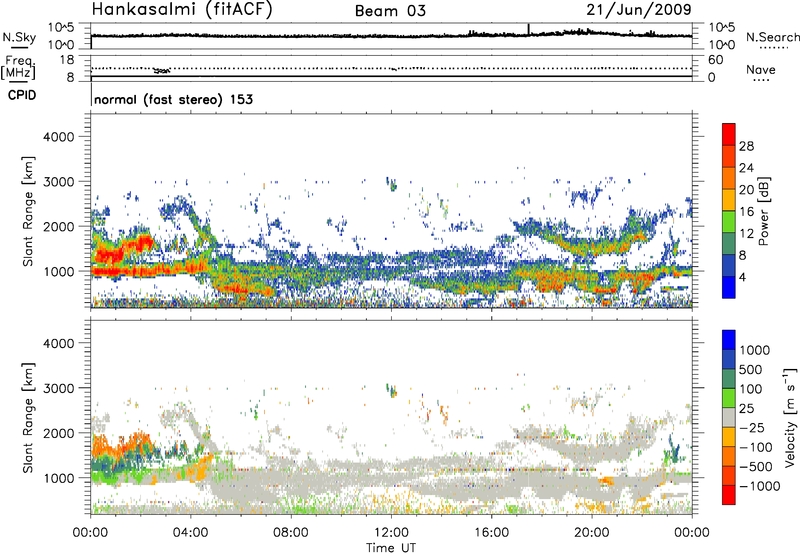Click the "20:00" time axis tick
Image resolution: width=800 pixels, height=554 pixels.
592,533
